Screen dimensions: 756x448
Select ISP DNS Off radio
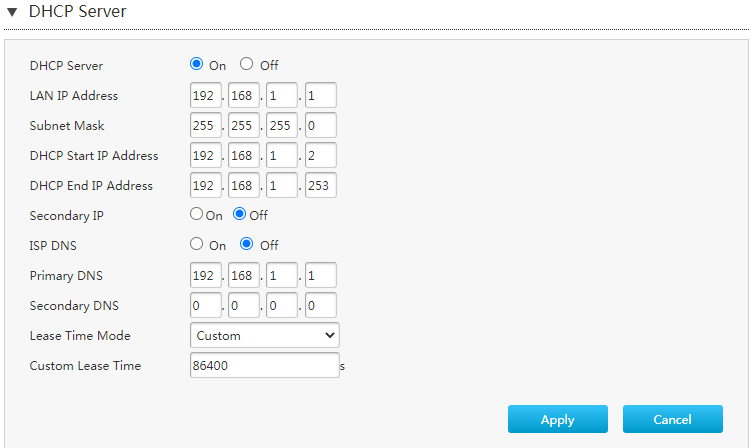(246, 244)
